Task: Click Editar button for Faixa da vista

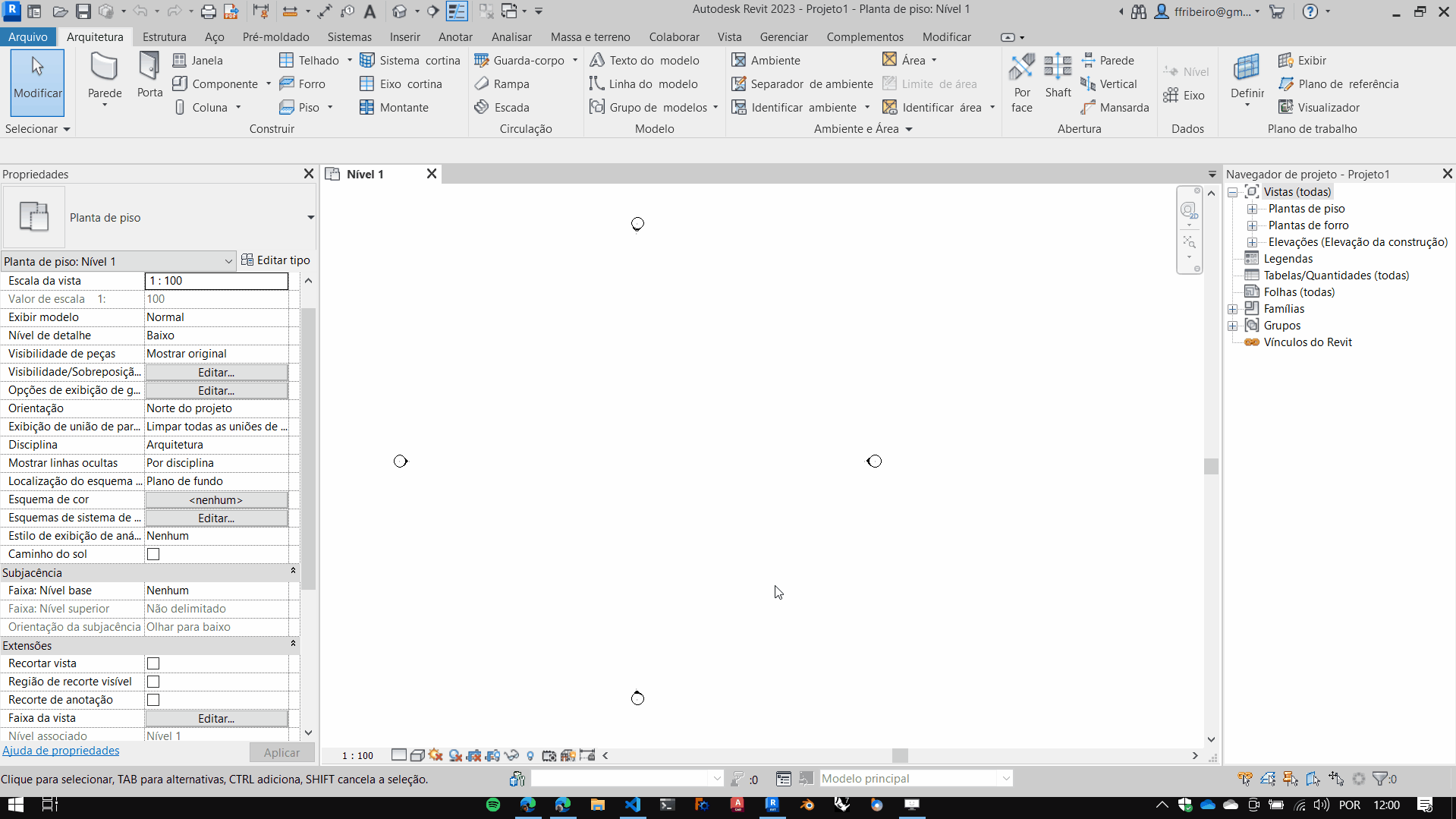Action: coord(216,718)
